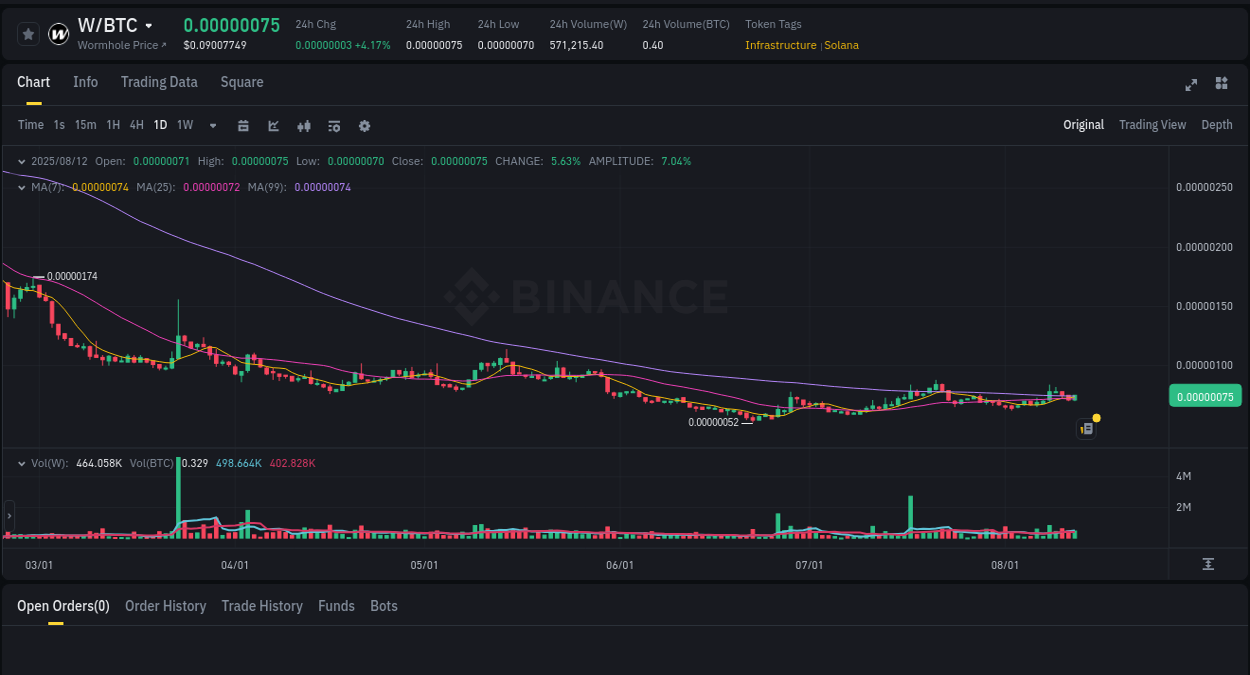The height and width of the screenshot is (675, 1250).
Task: Click the yellow dot price marker
Action: click(1097, 417)
